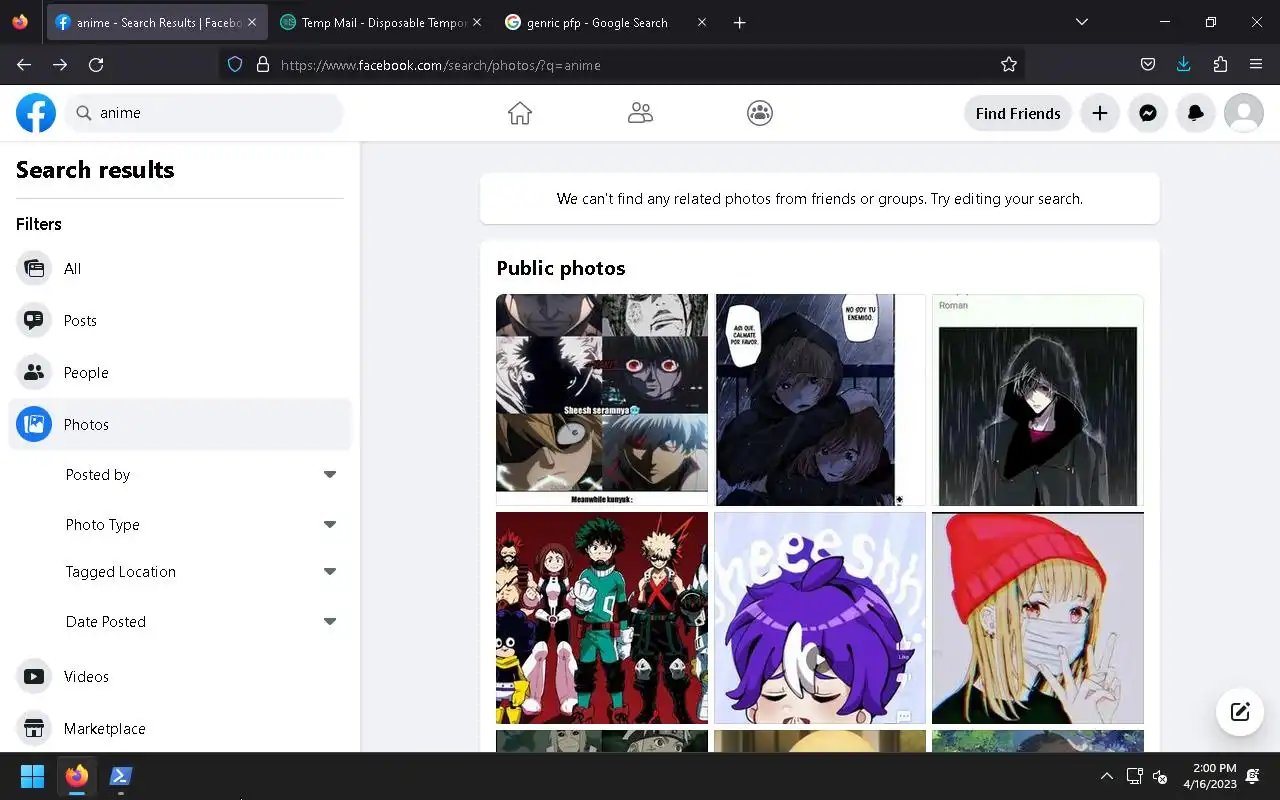
Task: Bookmark this page with the star icon
Action: click(1009, 64)
